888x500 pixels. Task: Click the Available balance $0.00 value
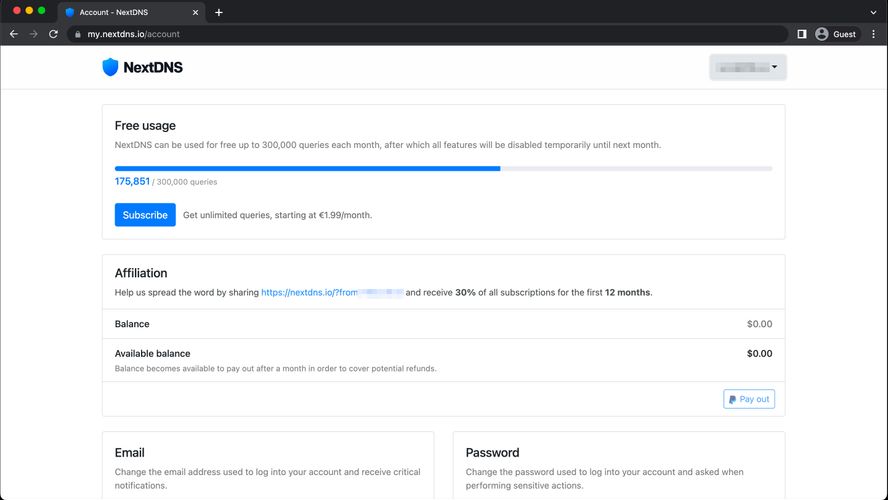click(759, 353)
